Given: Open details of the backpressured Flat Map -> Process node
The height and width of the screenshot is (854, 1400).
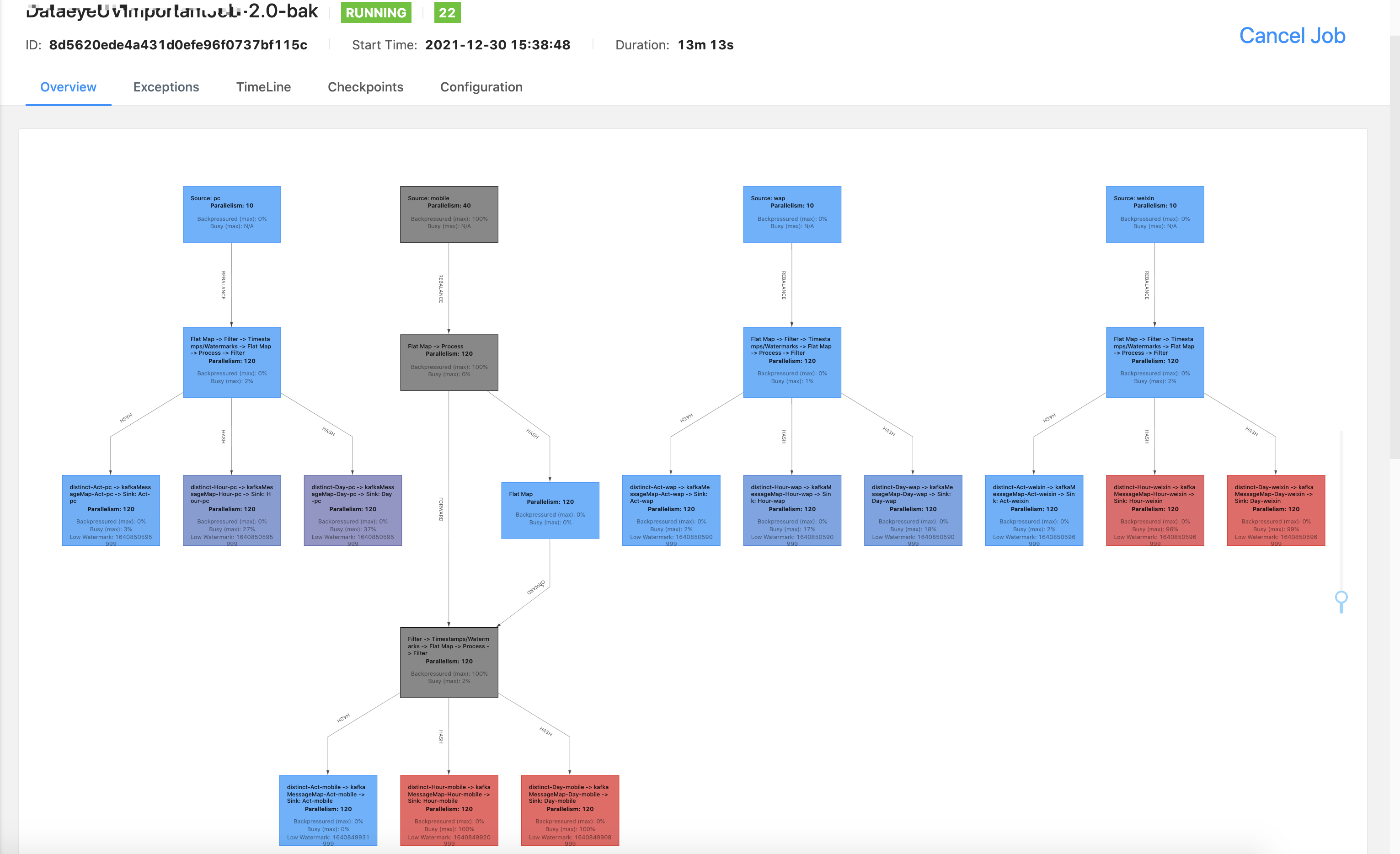Looking at the screenshot, I should coord(448,362).
